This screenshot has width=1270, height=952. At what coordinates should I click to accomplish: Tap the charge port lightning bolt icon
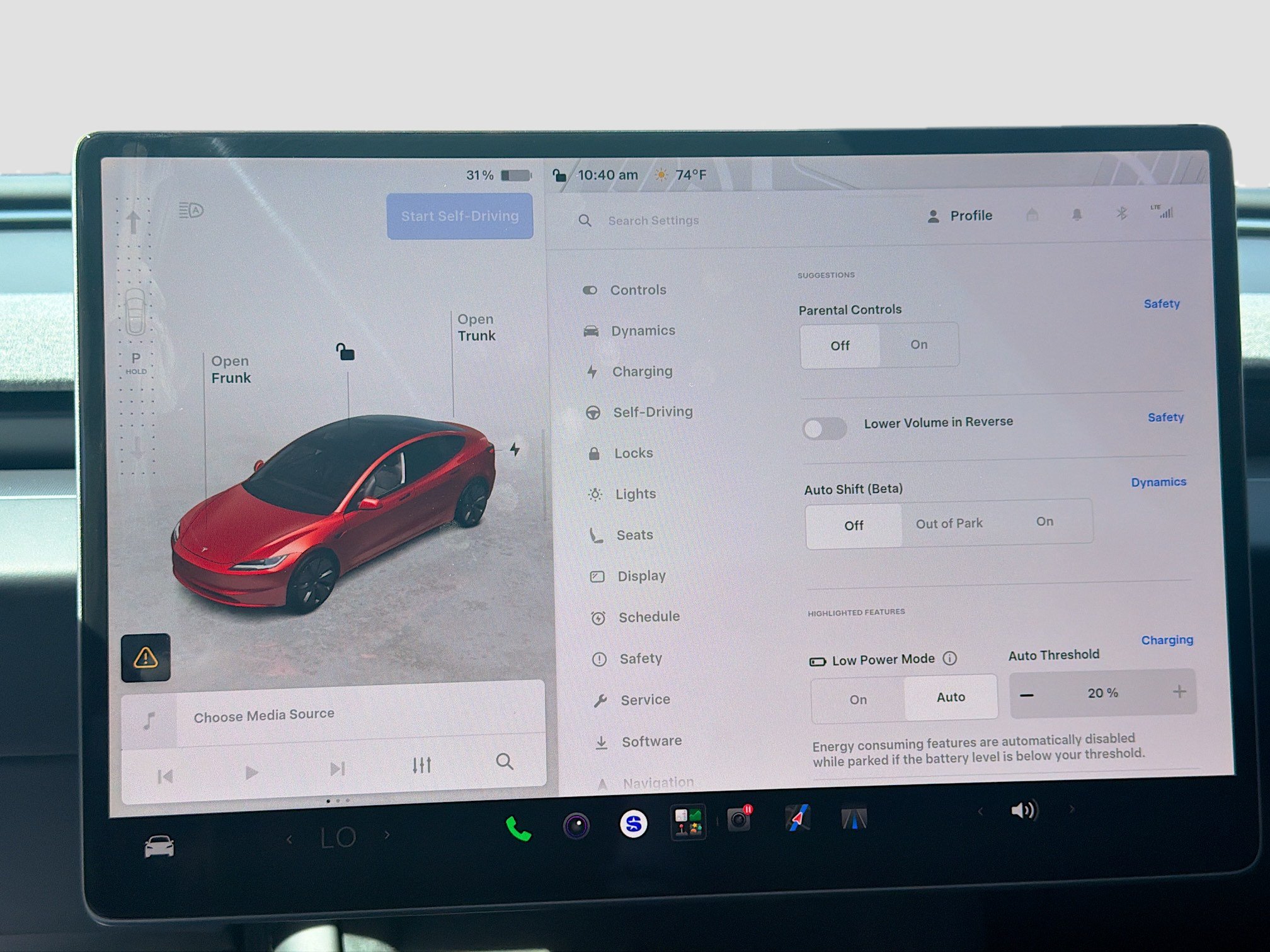click(x=515, y=449)
